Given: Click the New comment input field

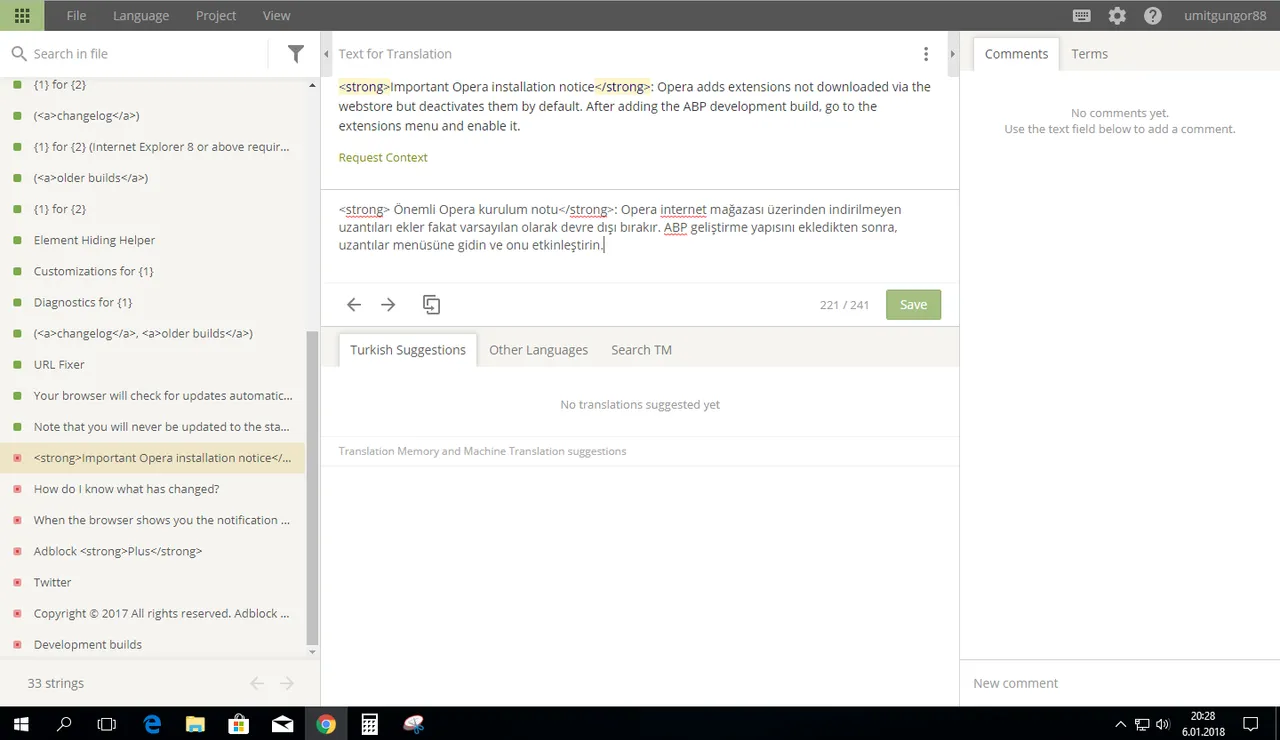Looking at the screenshot, I should pyautogui.click(x=1119, y=683).
